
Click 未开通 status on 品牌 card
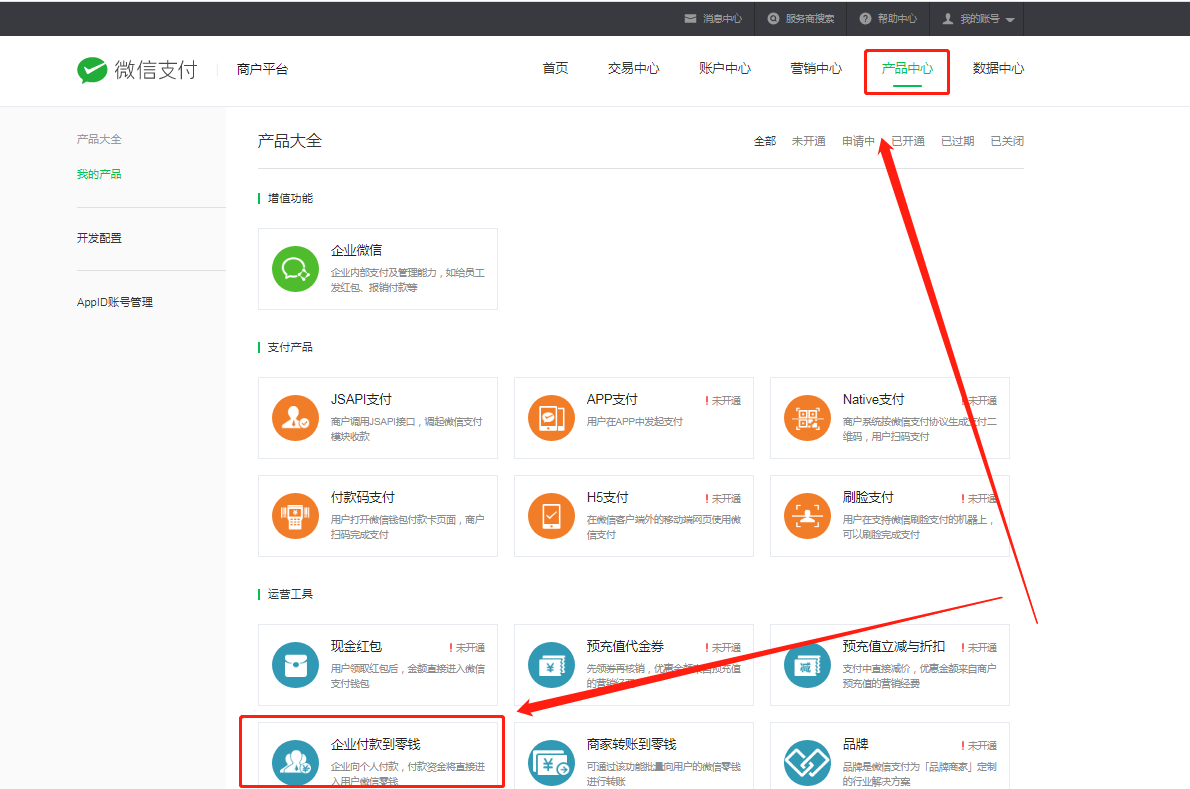click(979, 746)
